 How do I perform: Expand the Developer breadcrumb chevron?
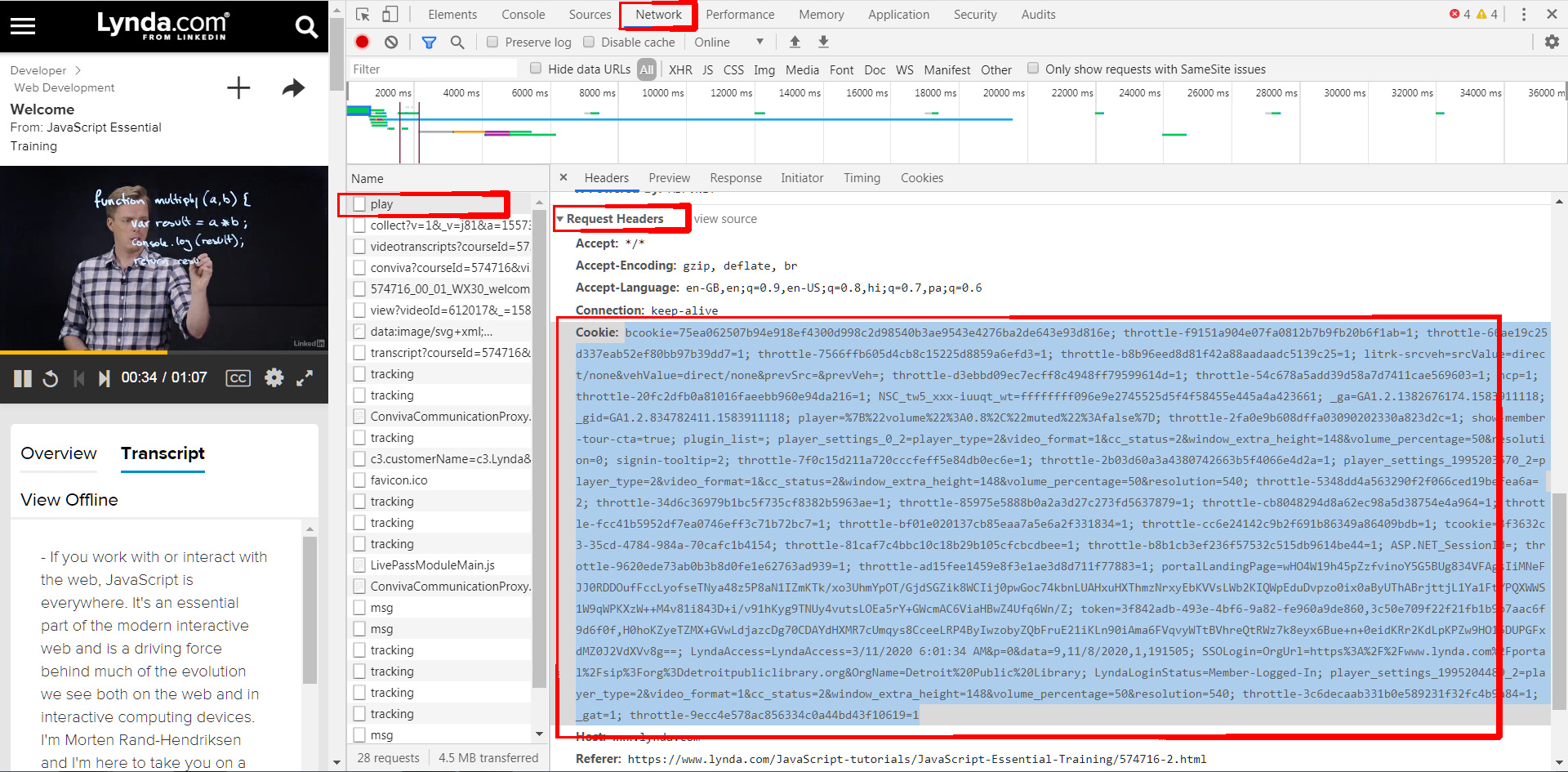(78, 70)
